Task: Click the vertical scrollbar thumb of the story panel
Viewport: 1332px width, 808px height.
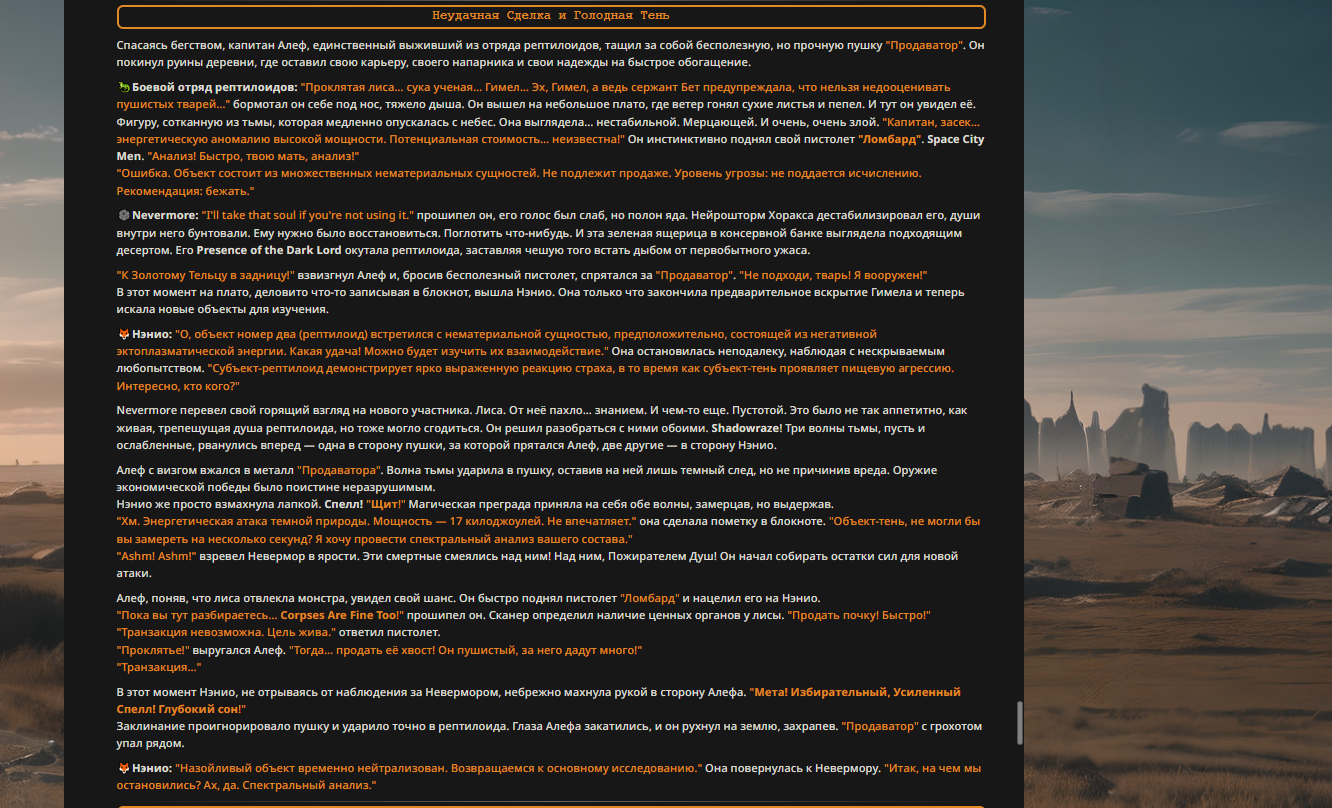Action: point(1020,722)
